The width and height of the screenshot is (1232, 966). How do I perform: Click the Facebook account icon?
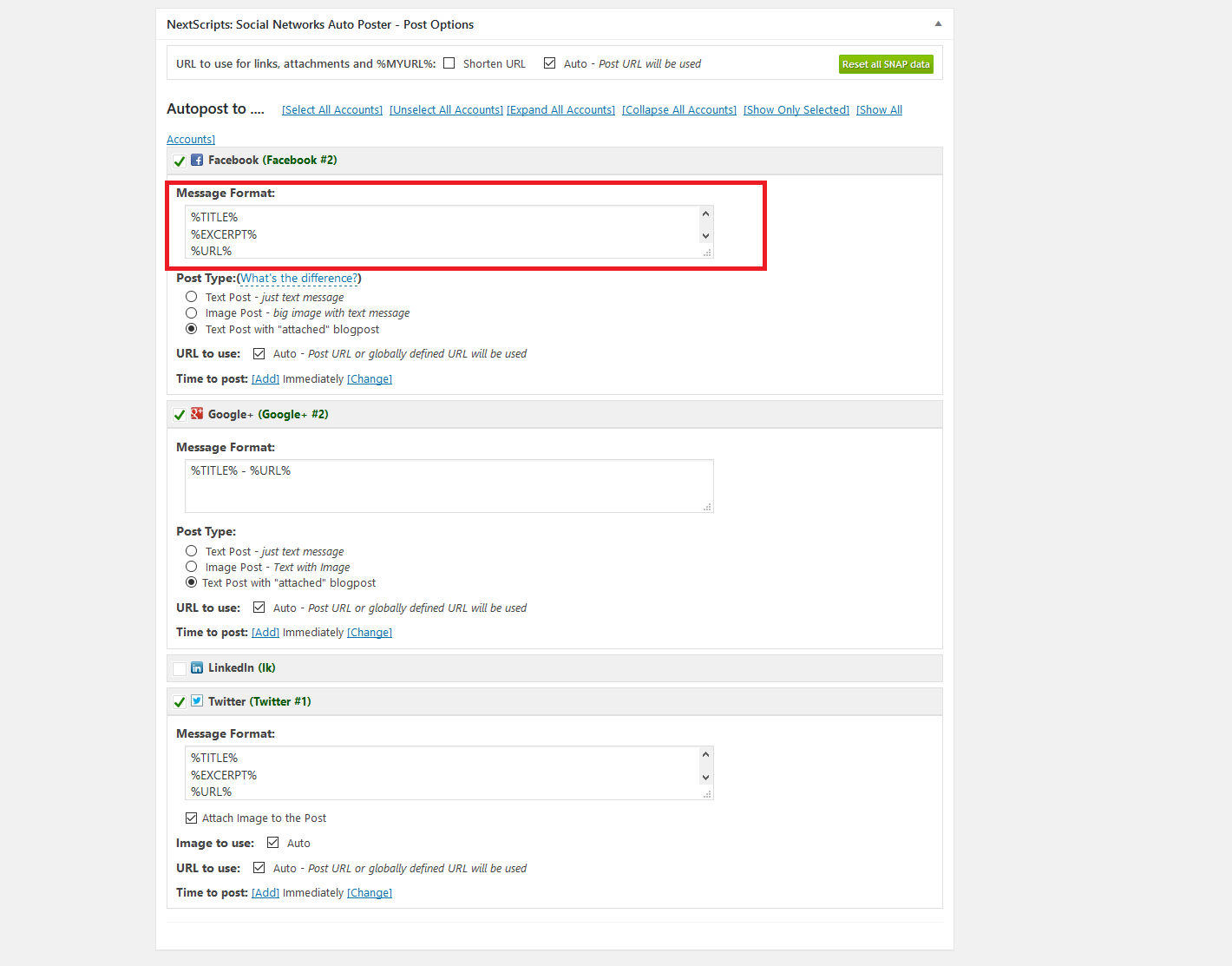[197, 160]
